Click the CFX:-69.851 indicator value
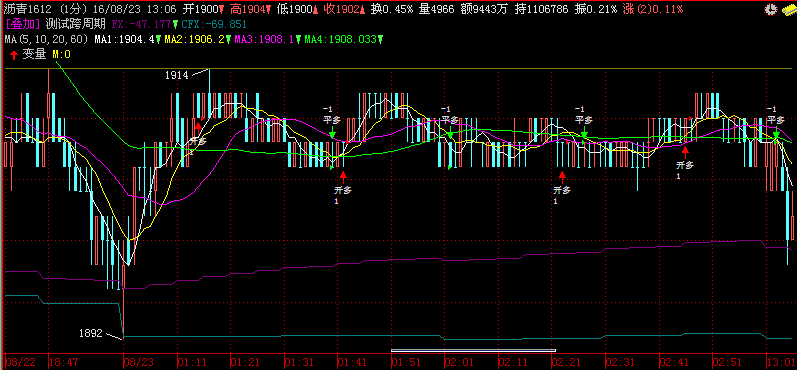The image size is (797, 370). click(x=213, y=23)
